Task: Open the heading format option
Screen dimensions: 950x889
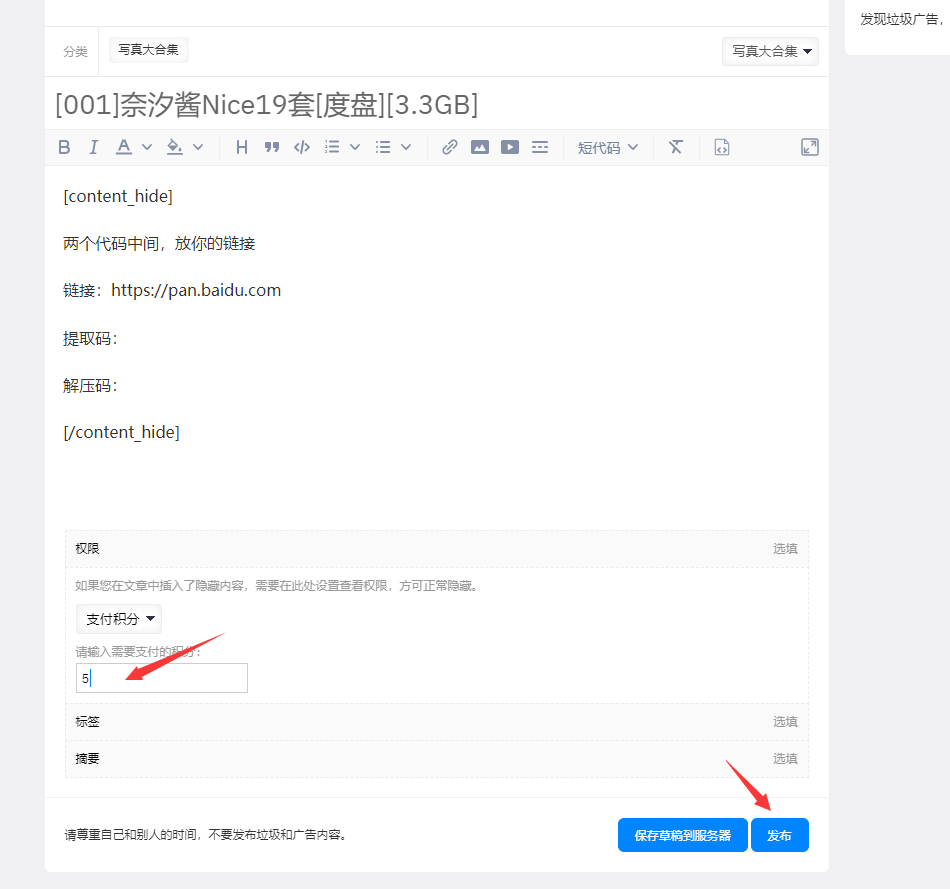Action: (x=241, y=147)
